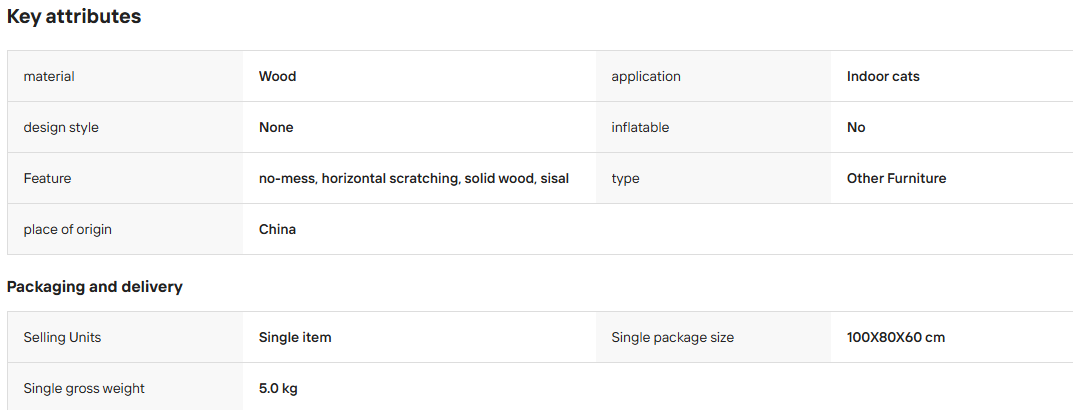This screenshot has width=1073, height=410.
Task: Click the Wood material value
Action: [x=277, y=77]
